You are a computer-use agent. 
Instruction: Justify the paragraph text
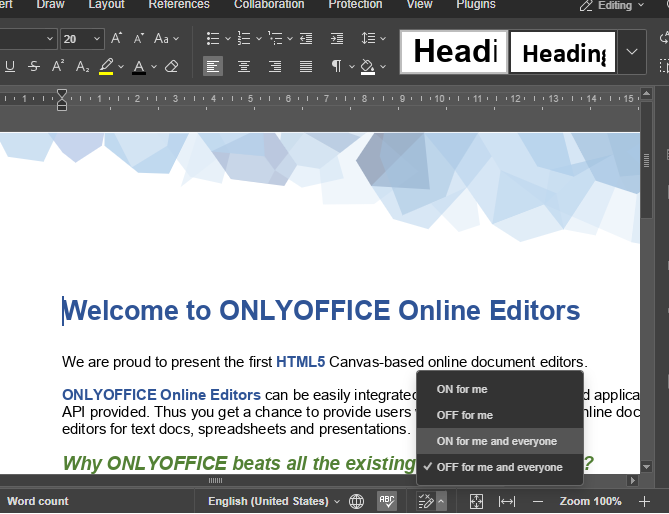(306, 67)
